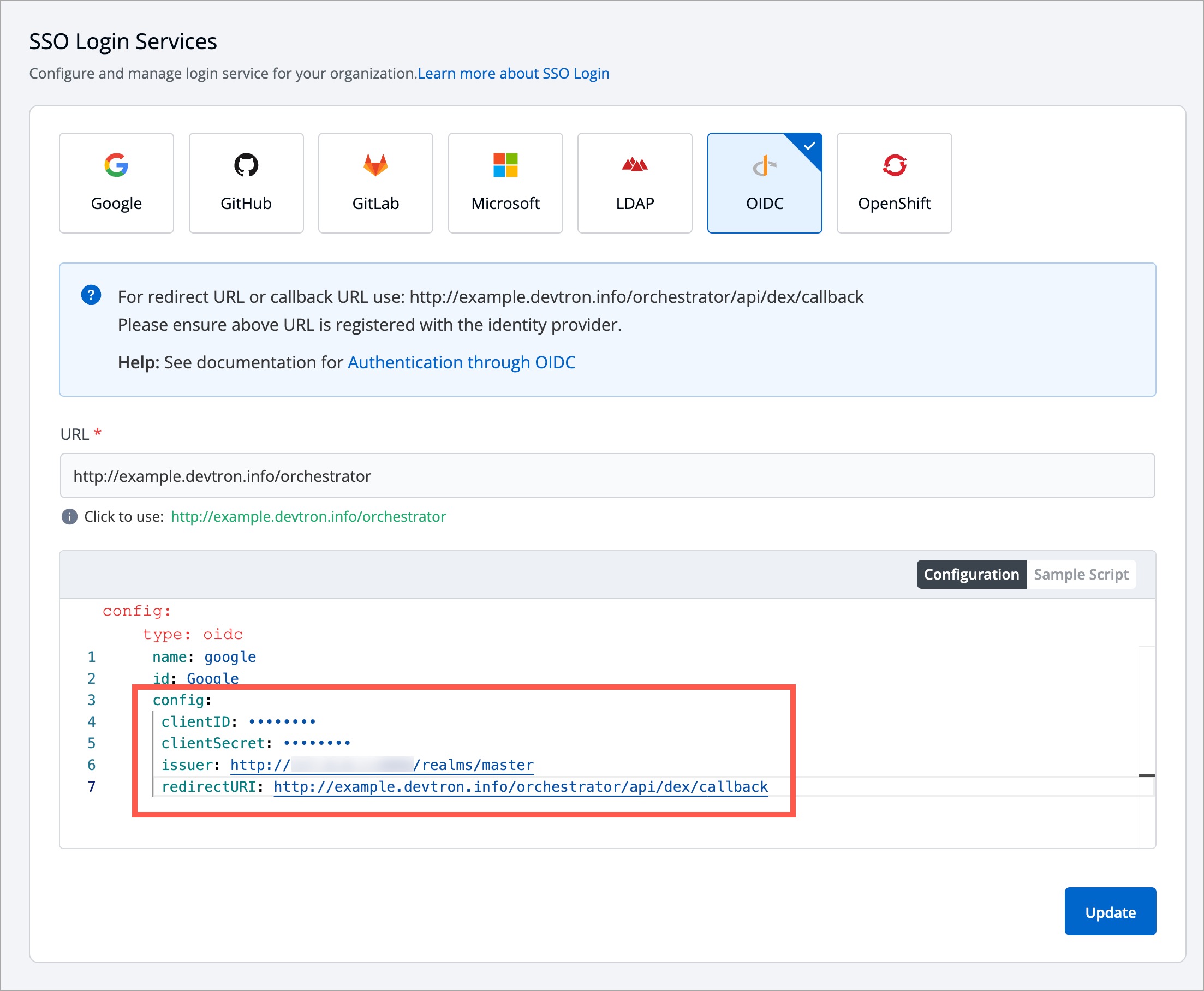Use suggested green orchestrator URL link

[308, 517]
